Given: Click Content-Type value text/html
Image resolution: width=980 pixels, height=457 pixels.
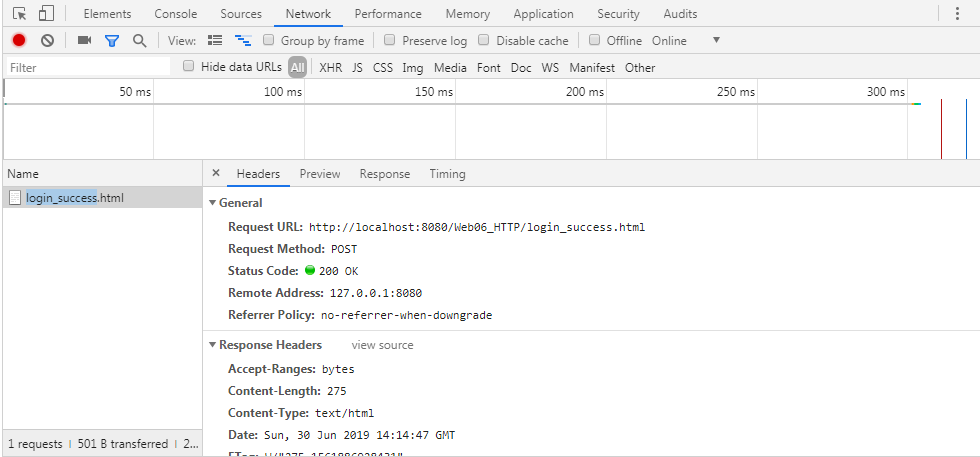Looking at the screenshot, I should [x=344, y=413].
